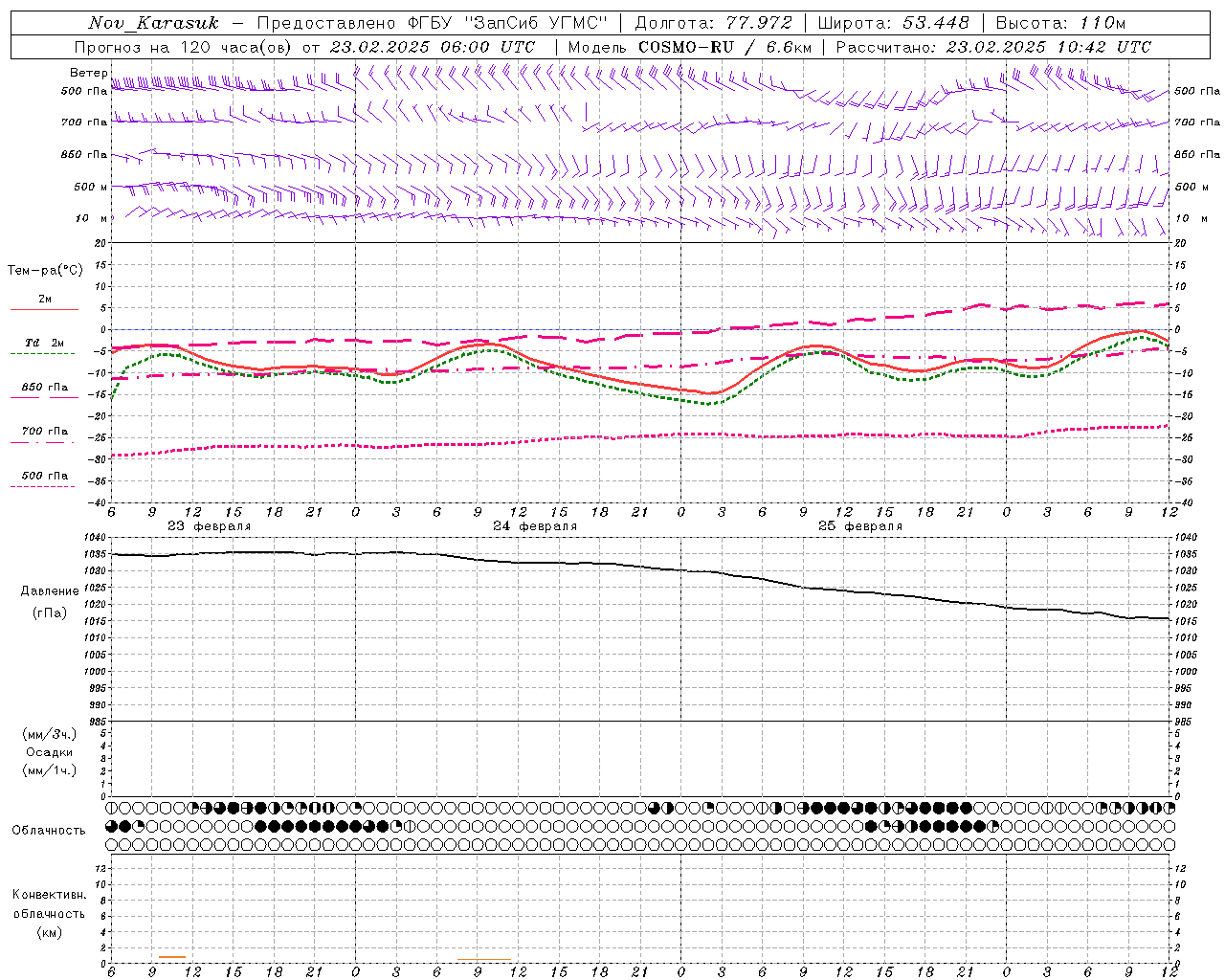Click the Тем-ра(°C) temperature label
1225x980 pixels.
(x=45, y=271)
